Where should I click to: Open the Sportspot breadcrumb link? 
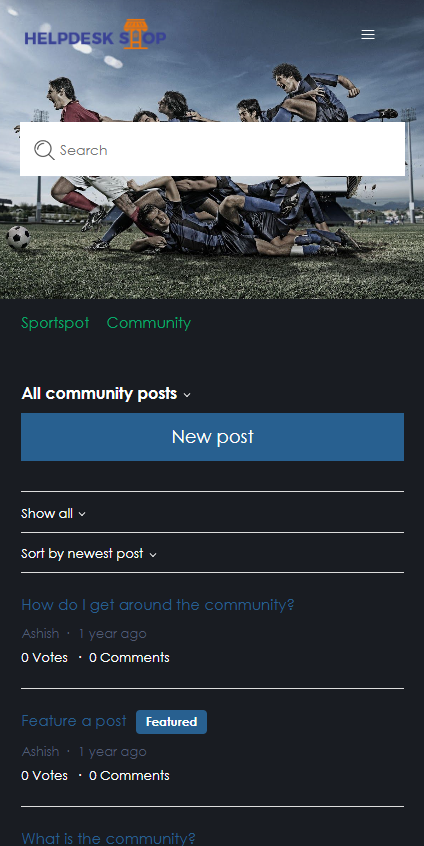pyautogui.click(x=55, y=323)
